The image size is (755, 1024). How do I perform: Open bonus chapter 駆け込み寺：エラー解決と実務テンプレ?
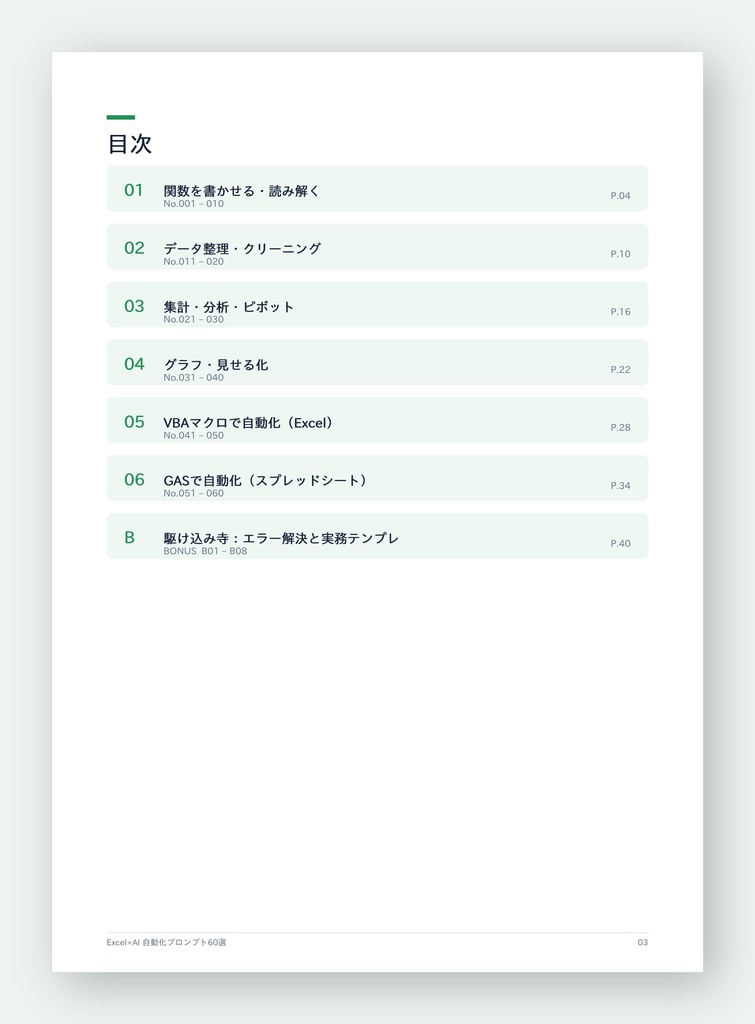[x=377, y=536]
